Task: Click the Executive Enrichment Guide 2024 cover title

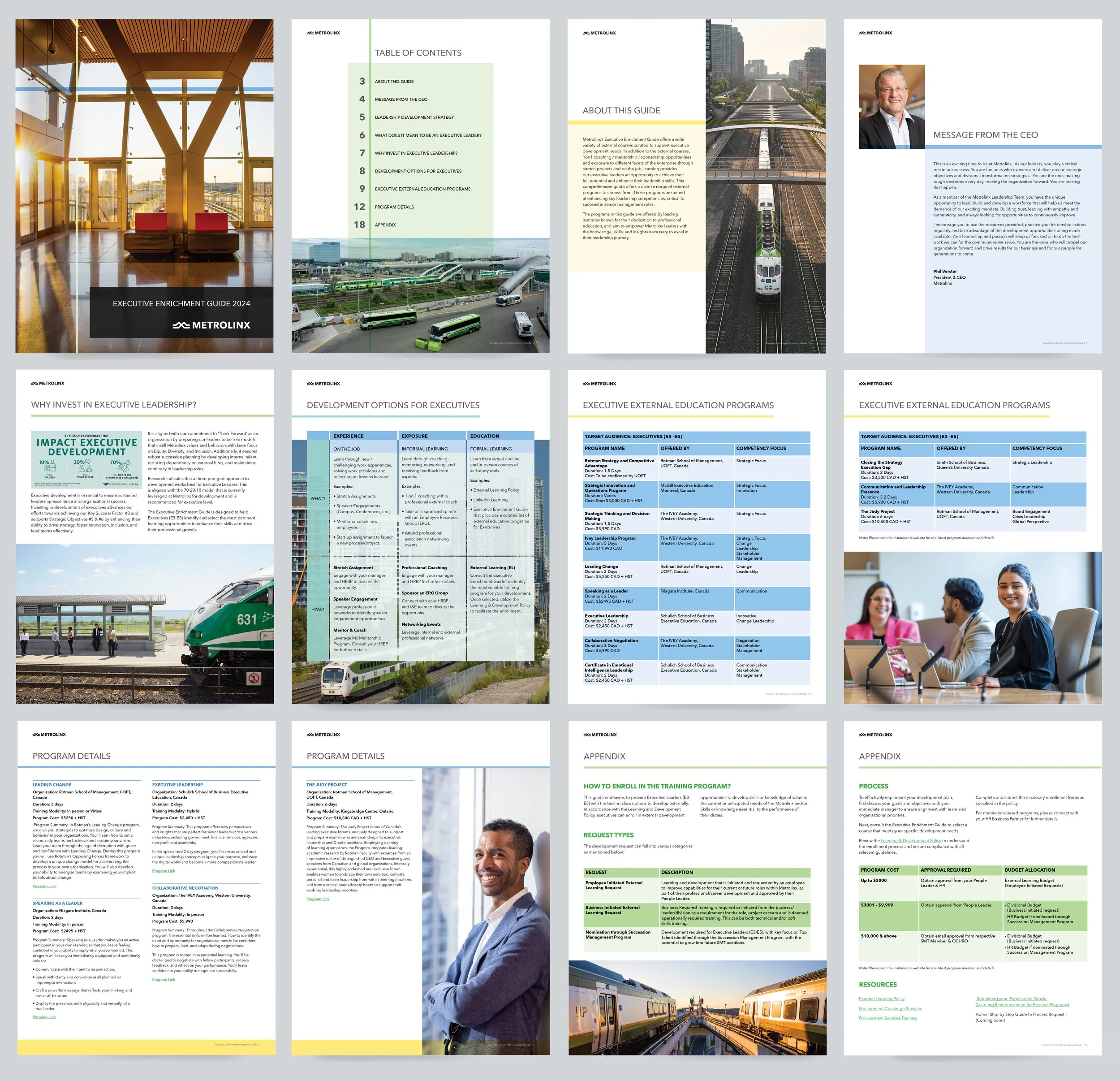Action: [x=181, y=303]
